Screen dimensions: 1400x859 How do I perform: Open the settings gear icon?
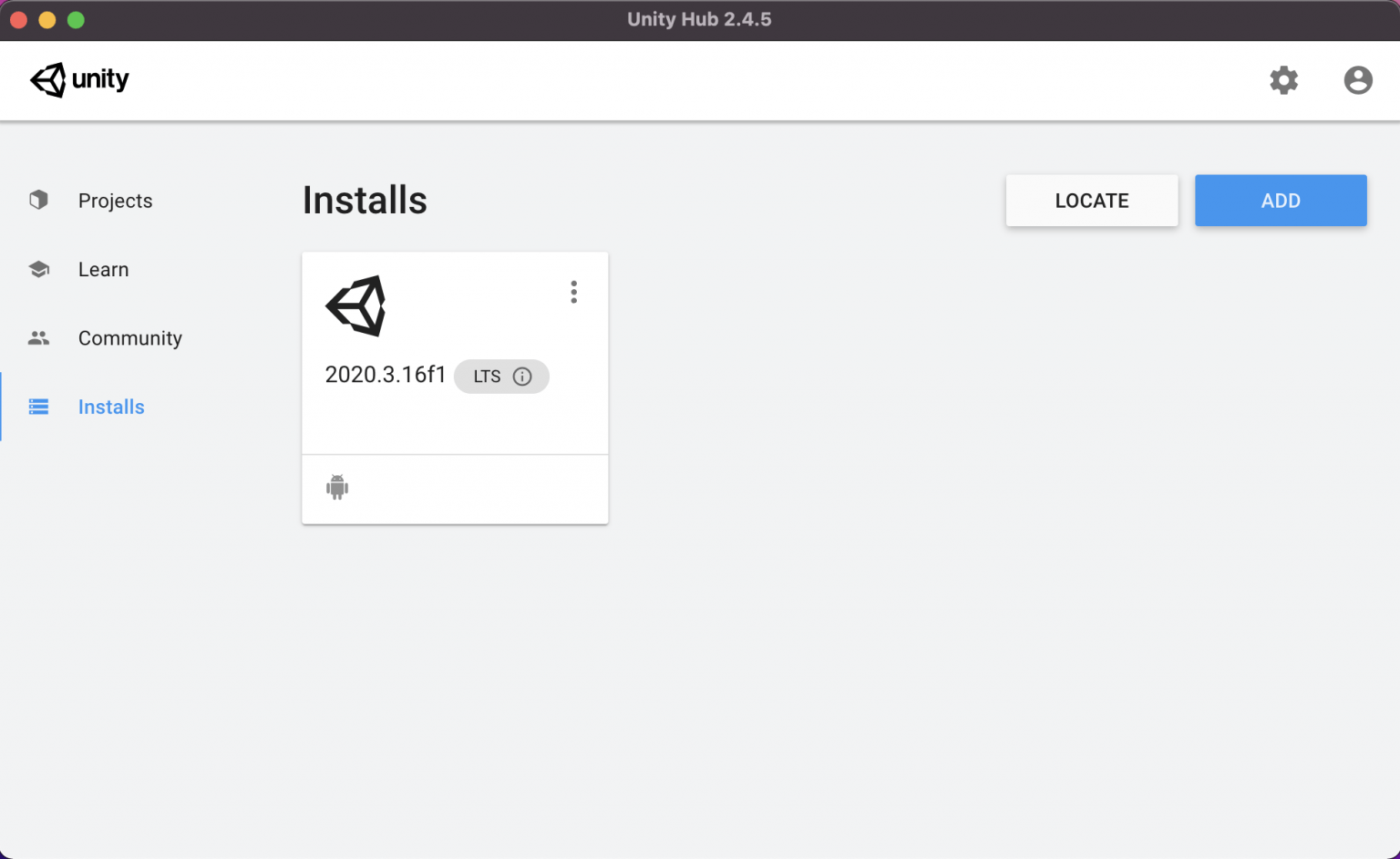coord(1284,80)
